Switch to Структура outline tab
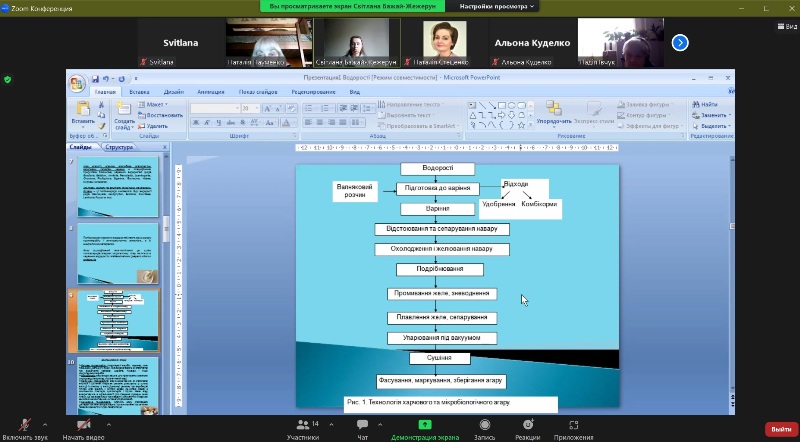 (x=119, y=147)
